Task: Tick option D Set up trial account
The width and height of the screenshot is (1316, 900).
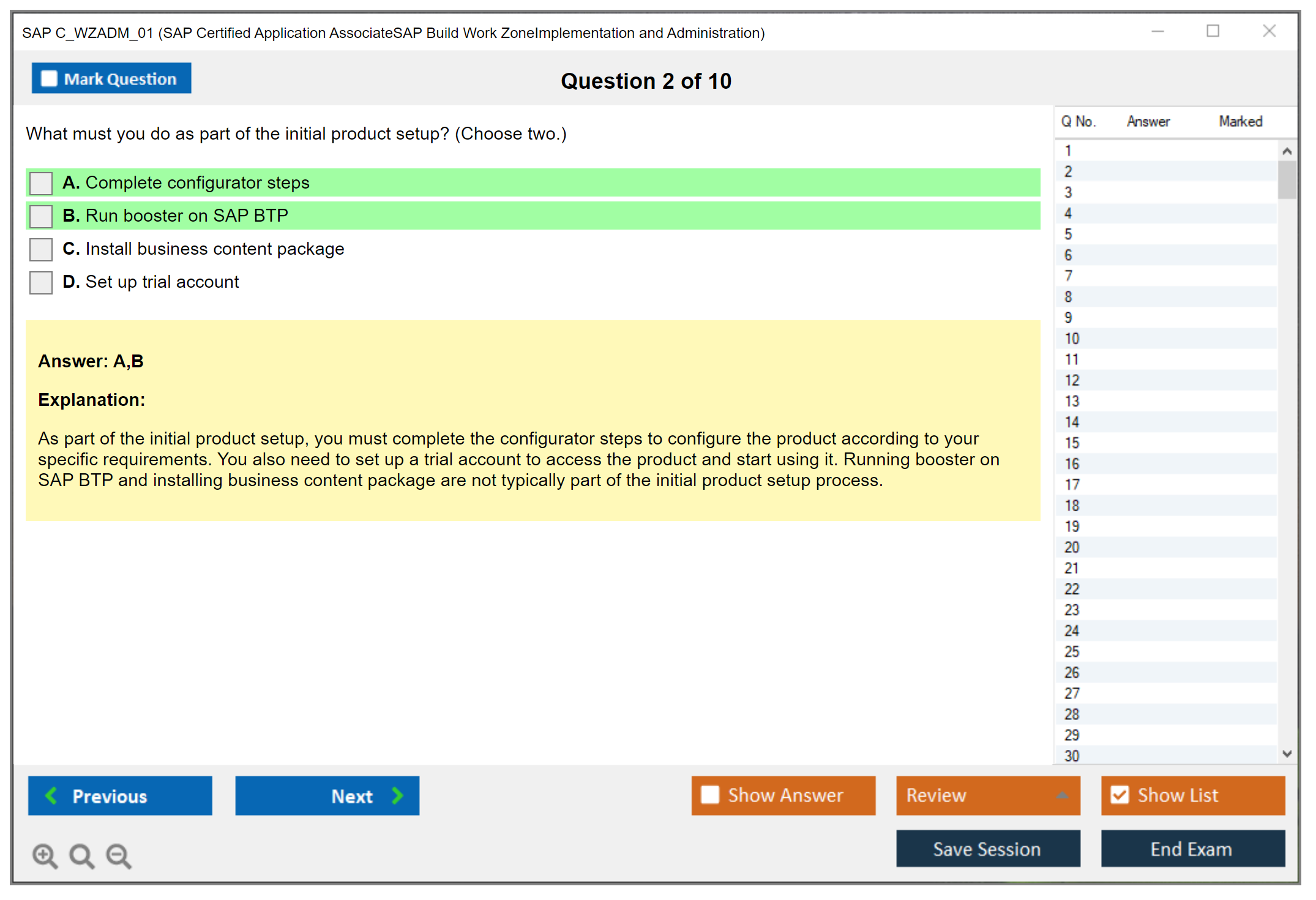Action: [41, 282]
